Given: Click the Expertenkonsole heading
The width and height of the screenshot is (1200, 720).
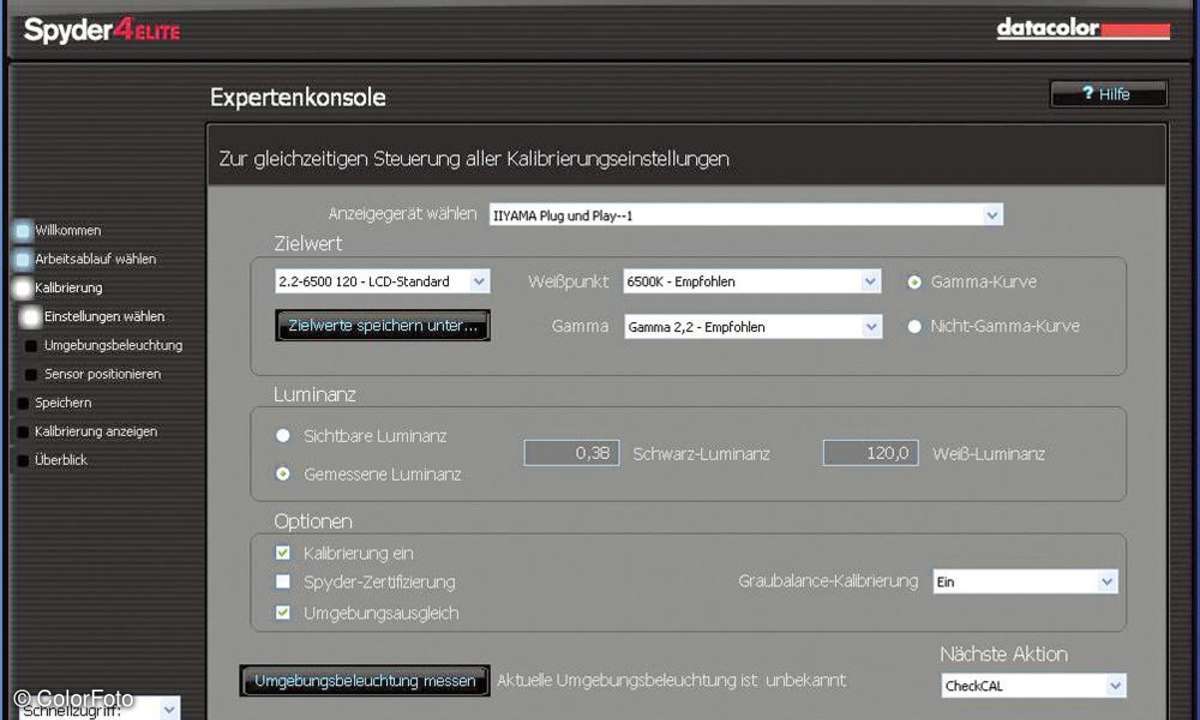Looking at the screenshot, I should (298, 97).
